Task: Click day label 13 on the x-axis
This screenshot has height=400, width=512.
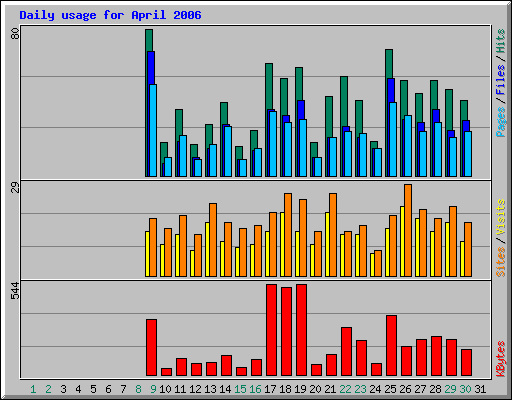Action: (x=210, y=389)
